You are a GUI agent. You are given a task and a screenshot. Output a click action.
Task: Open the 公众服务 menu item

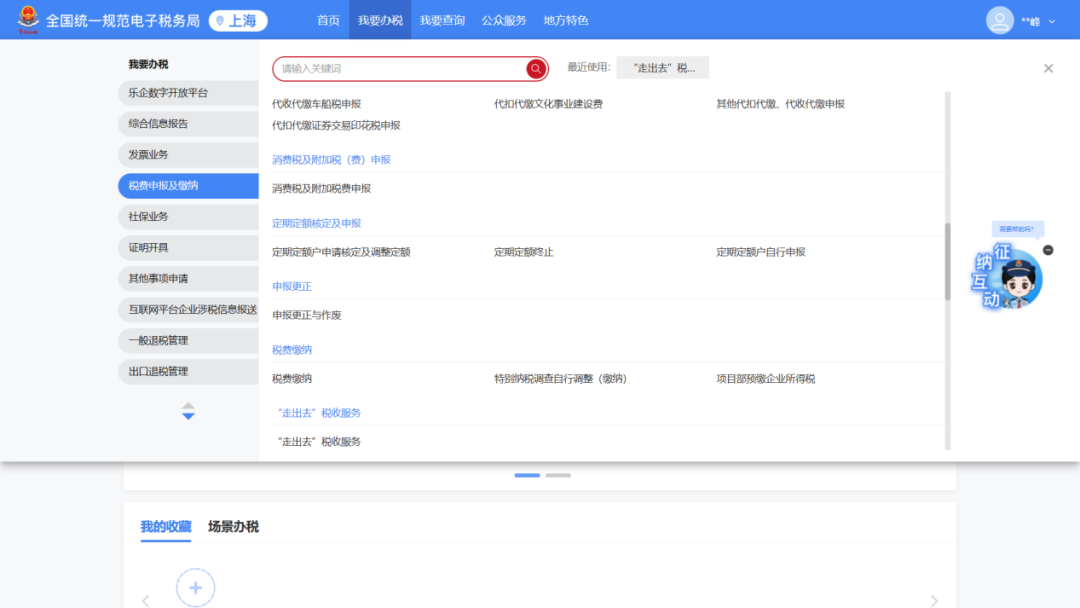click(504, 19)
